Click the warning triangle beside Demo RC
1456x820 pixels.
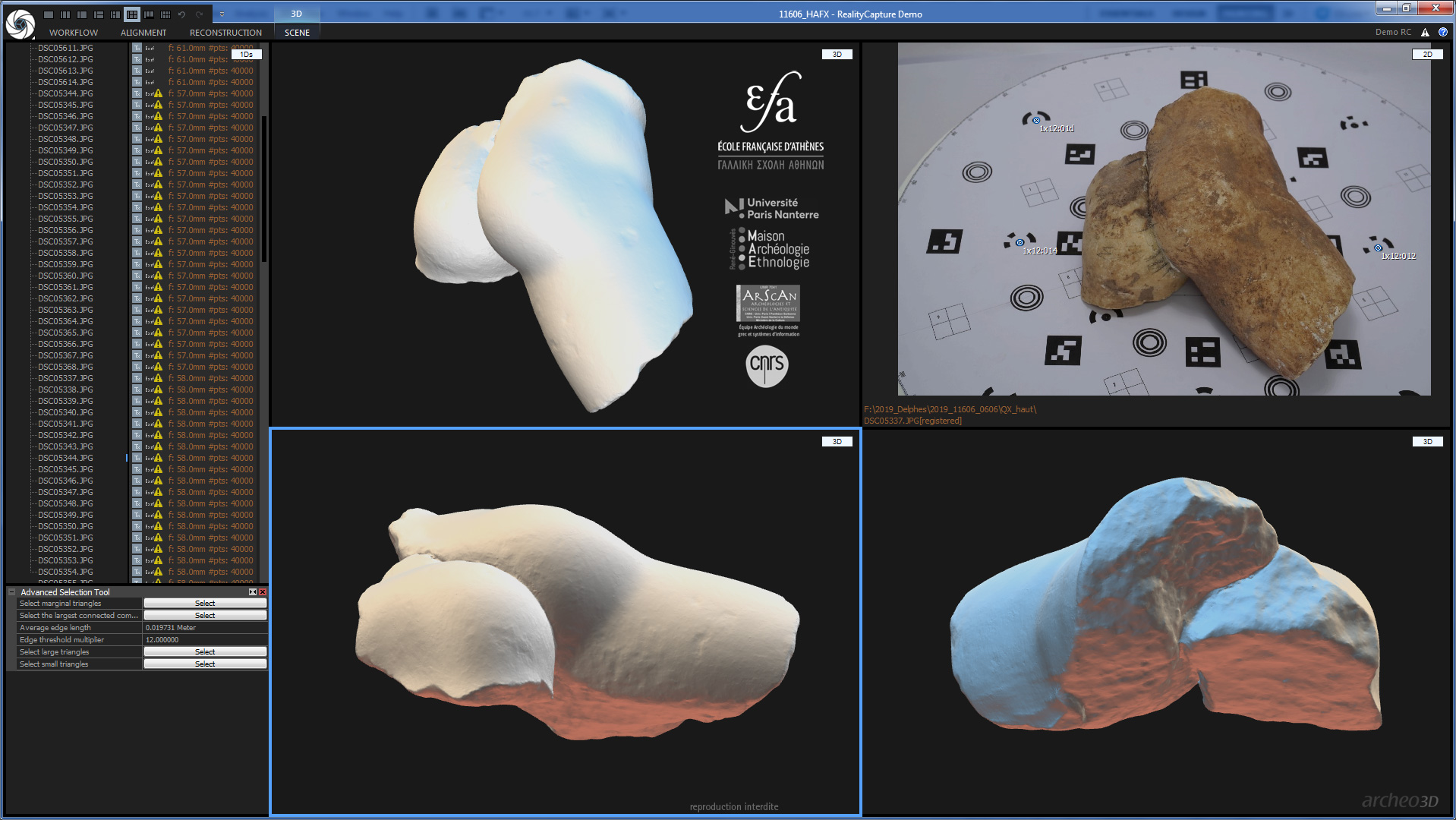(x=1425, y=33)
